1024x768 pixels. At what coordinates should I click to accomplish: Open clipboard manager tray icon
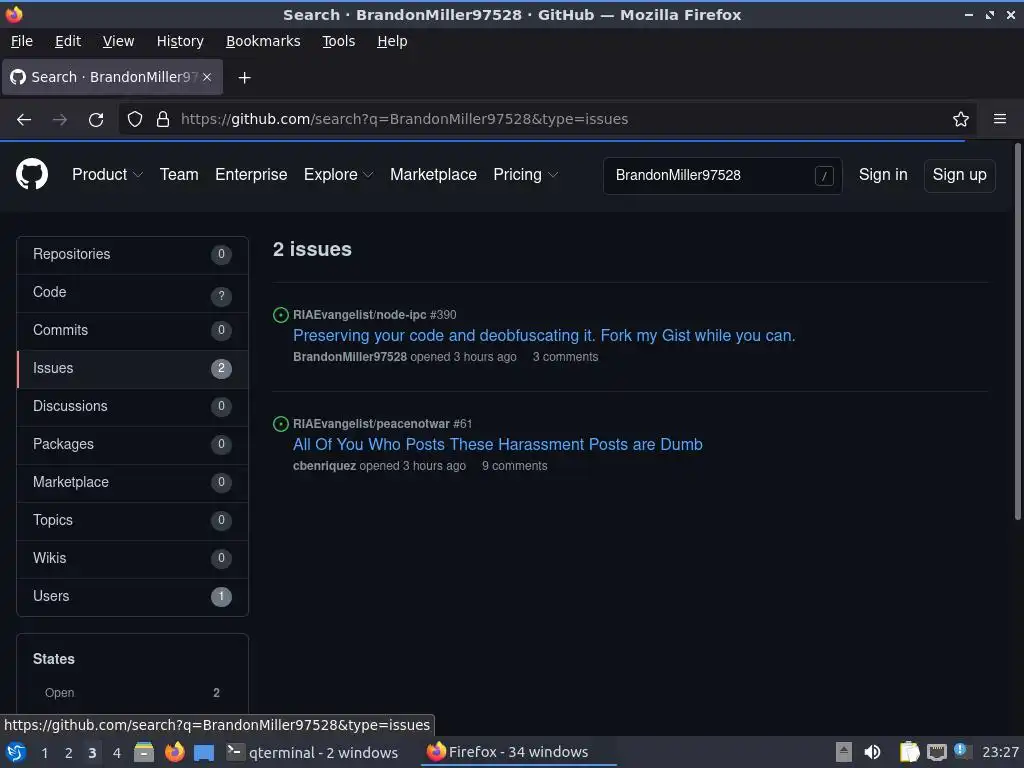(909, 752)
